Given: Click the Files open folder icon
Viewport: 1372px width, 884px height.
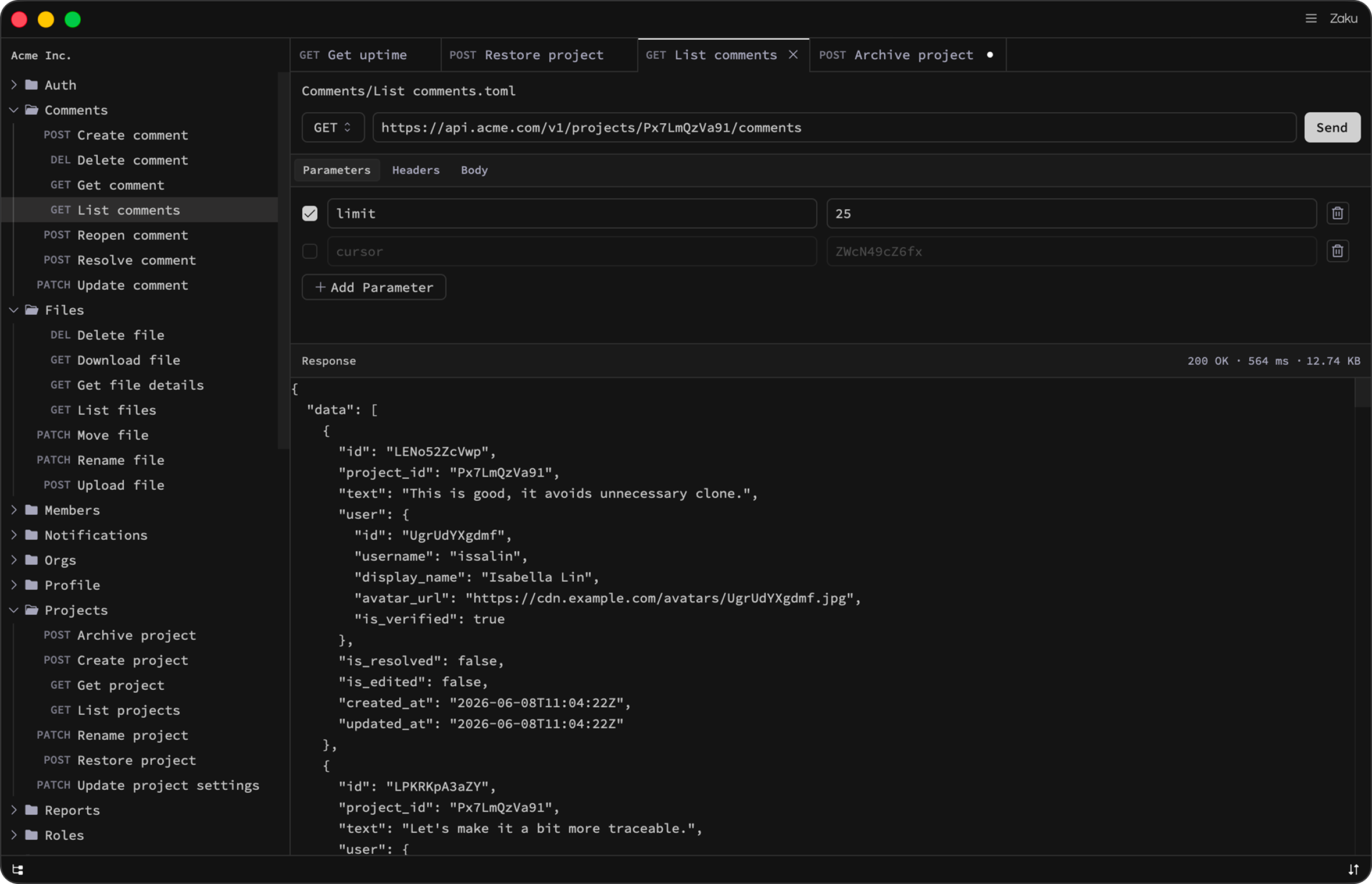Looking at the screenshot, I should (x=32, y=310).
